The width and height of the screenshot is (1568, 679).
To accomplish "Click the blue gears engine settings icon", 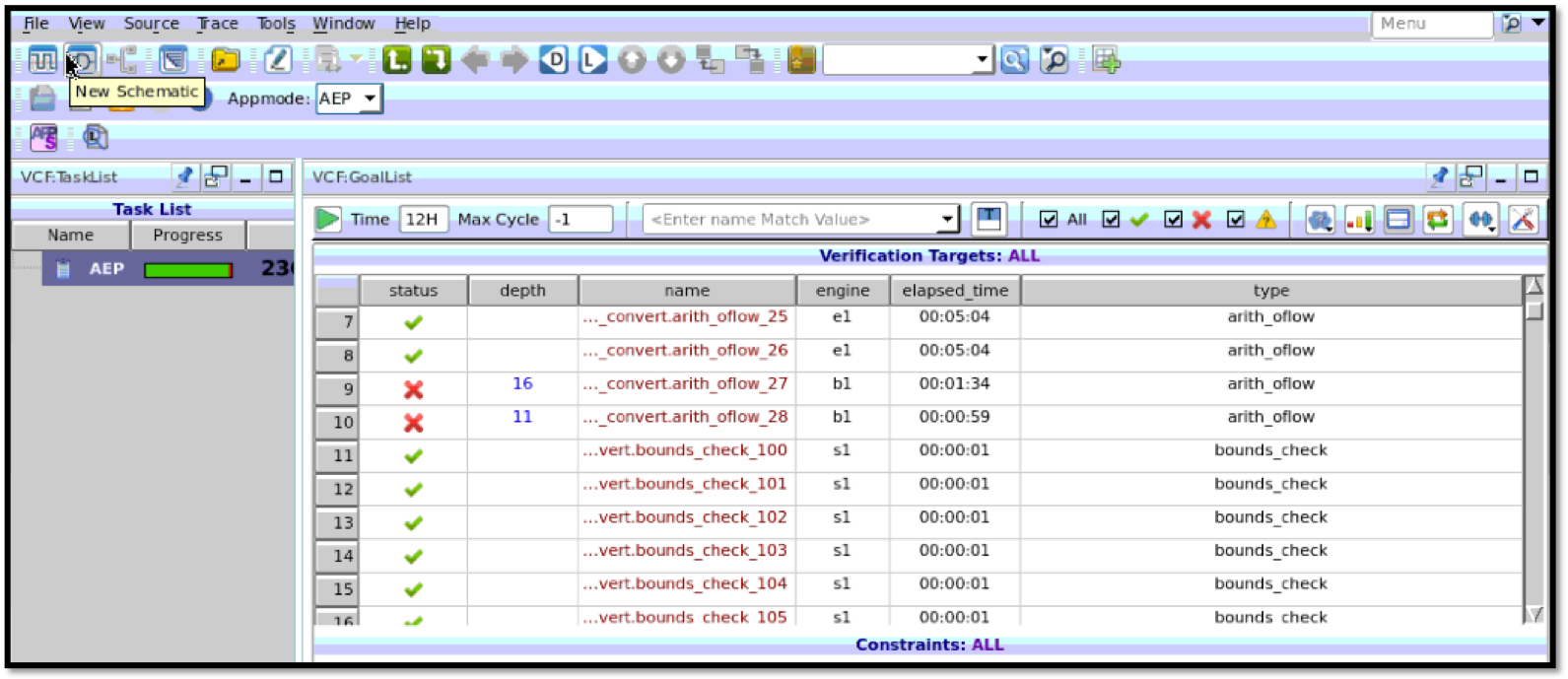I will (1320, 219).
